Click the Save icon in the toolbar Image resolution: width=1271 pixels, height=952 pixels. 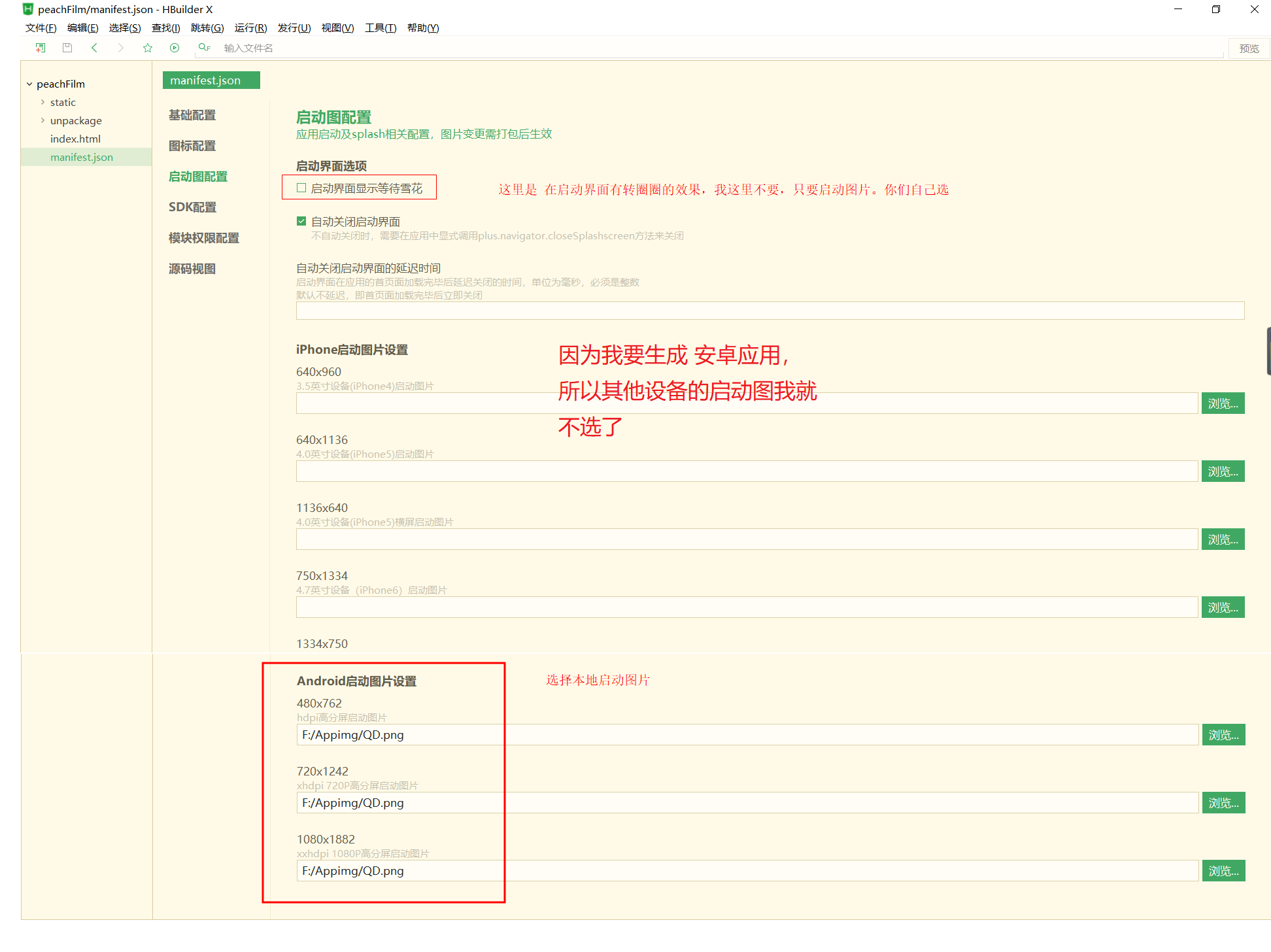(x=67, y=47)
